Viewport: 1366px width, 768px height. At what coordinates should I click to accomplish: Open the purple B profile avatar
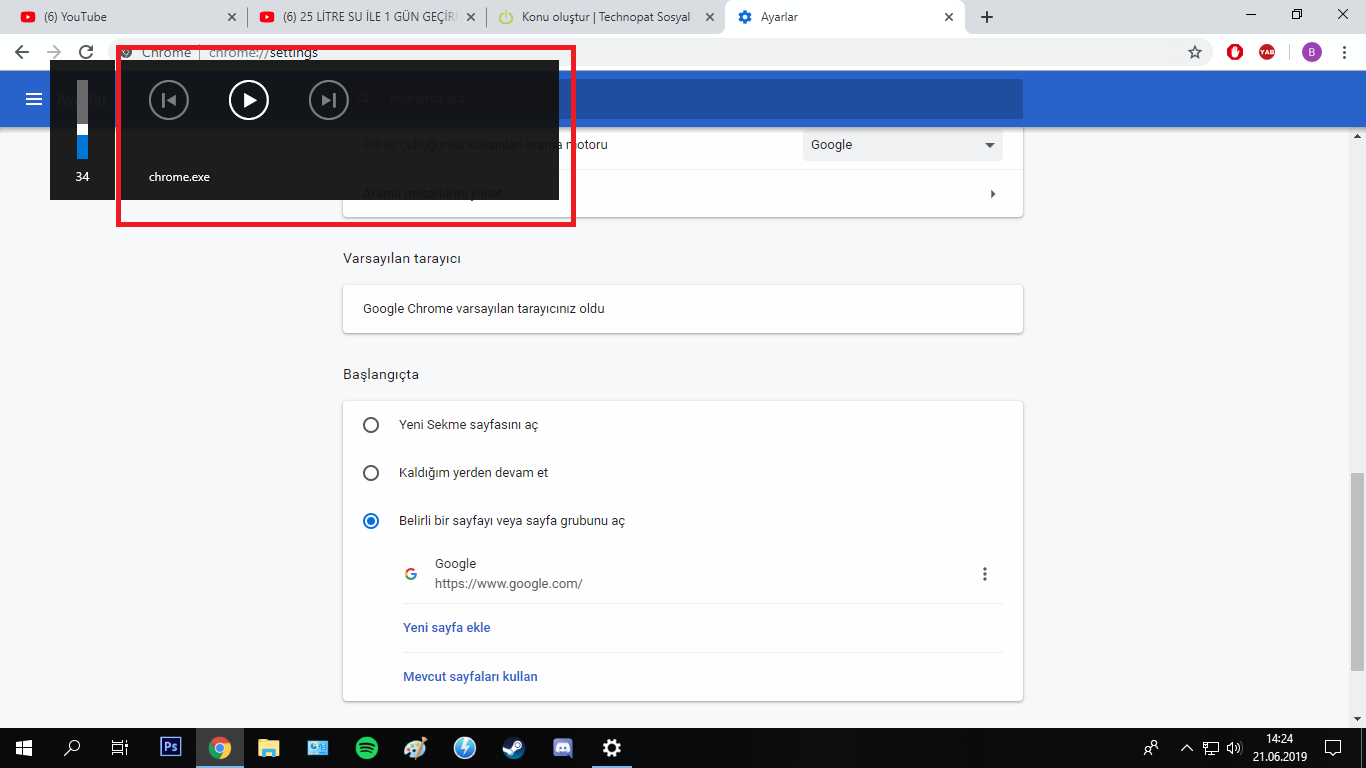(1312, 52)
